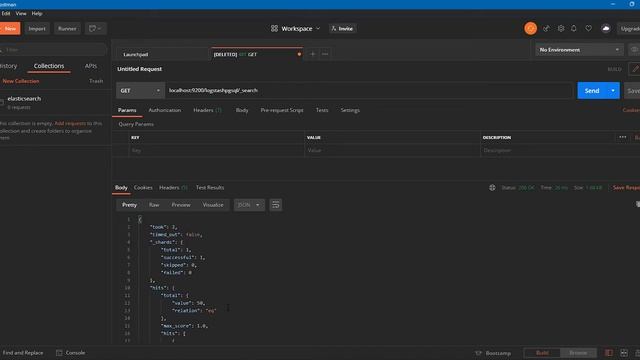This screenshot has height=360, width=640.
Task: Click the layout grid icon in status bar
Action: 624,353
